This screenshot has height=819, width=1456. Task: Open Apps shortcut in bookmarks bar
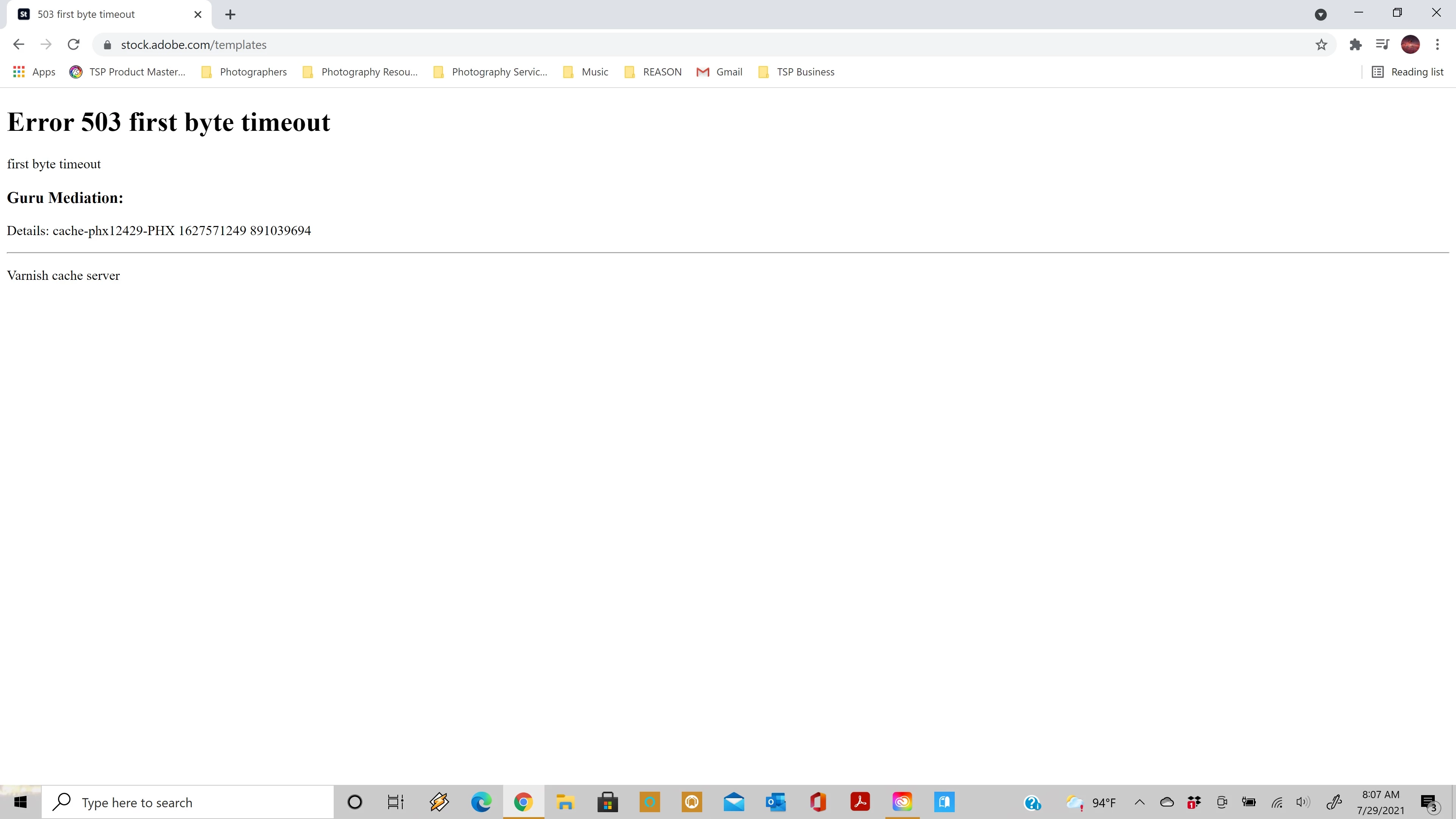click(34, 72)
